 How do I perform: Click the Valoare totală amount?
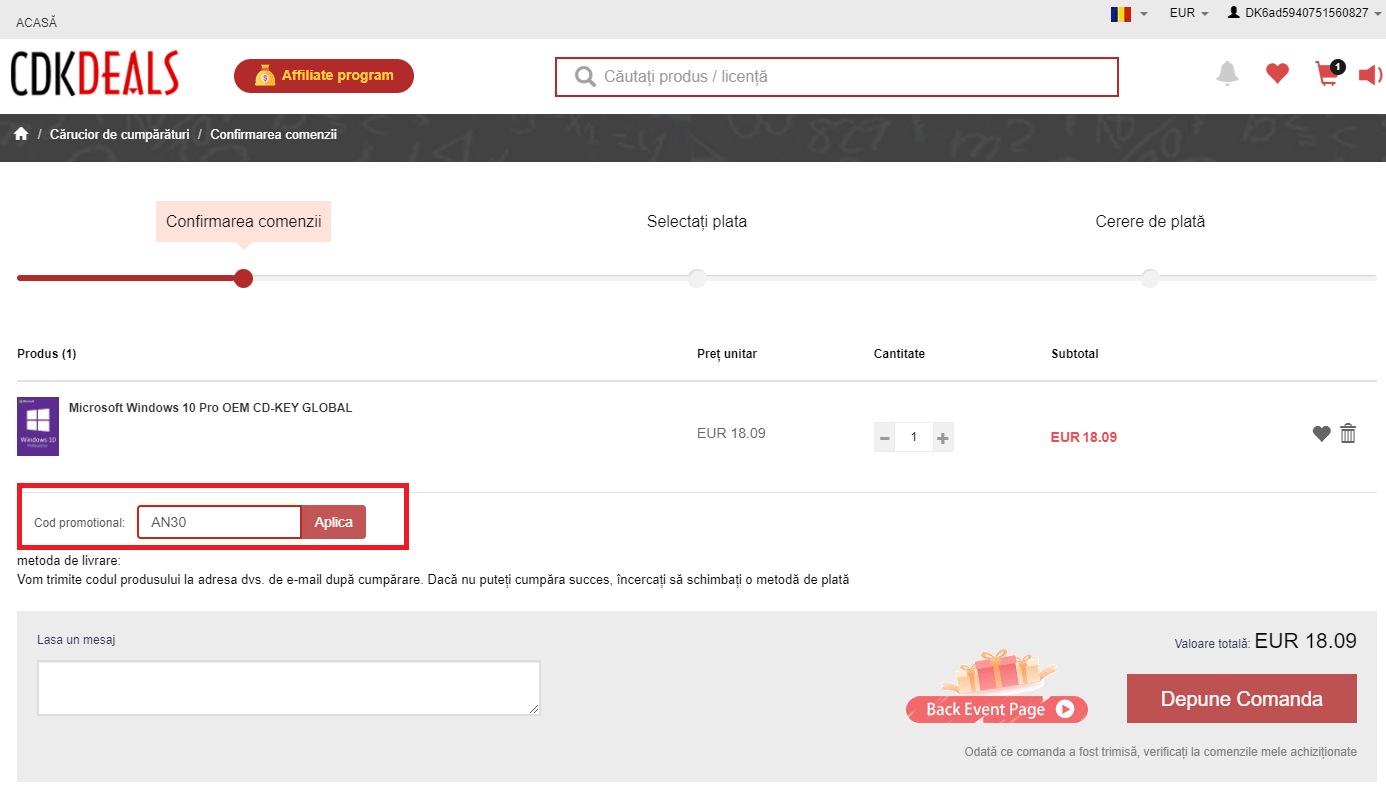(x=1305, y=641)
